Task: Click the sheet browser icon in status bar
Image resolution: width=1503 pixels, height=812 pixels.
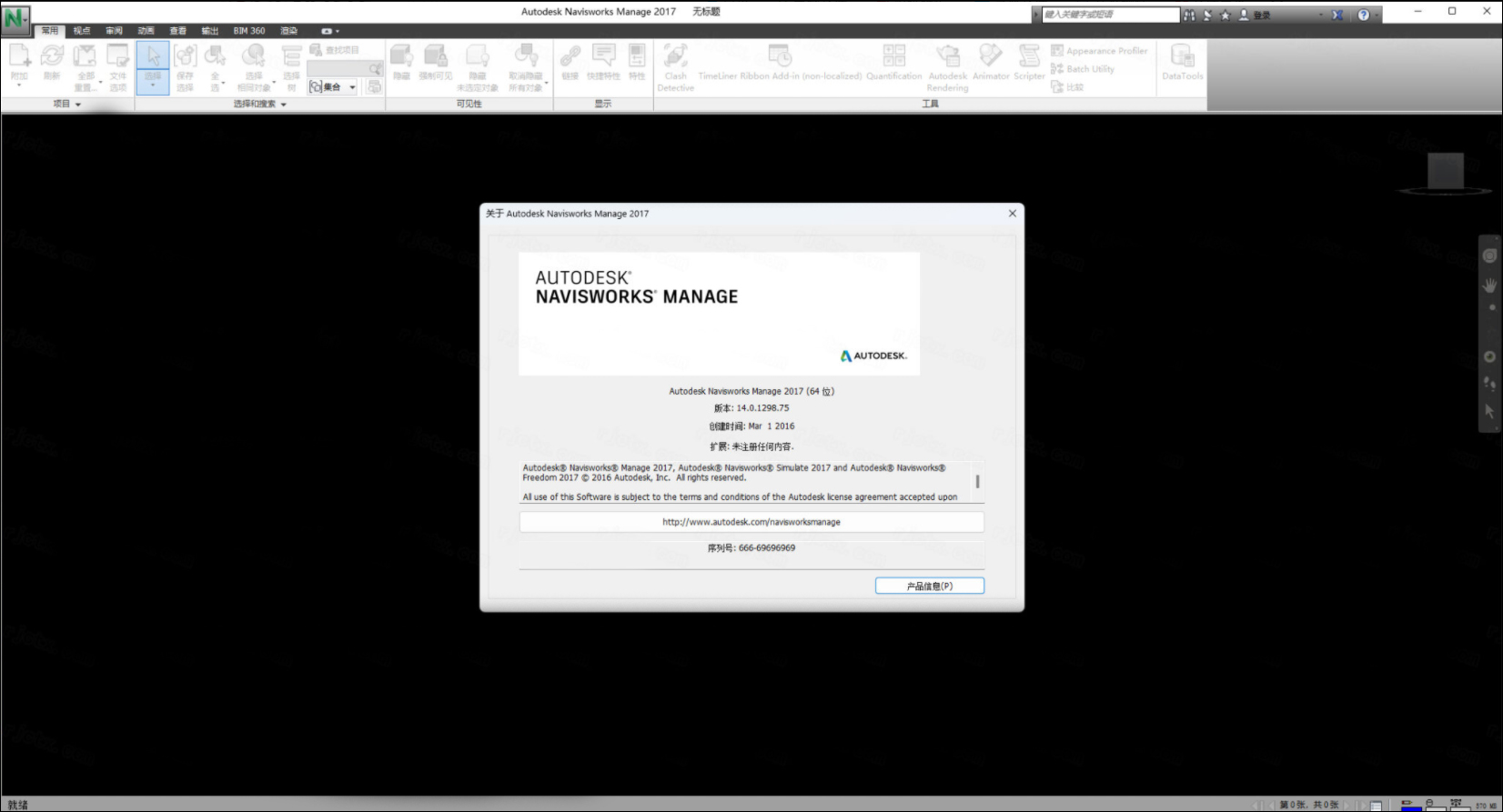Action: pyautogui.click(x=1376, y=805)
